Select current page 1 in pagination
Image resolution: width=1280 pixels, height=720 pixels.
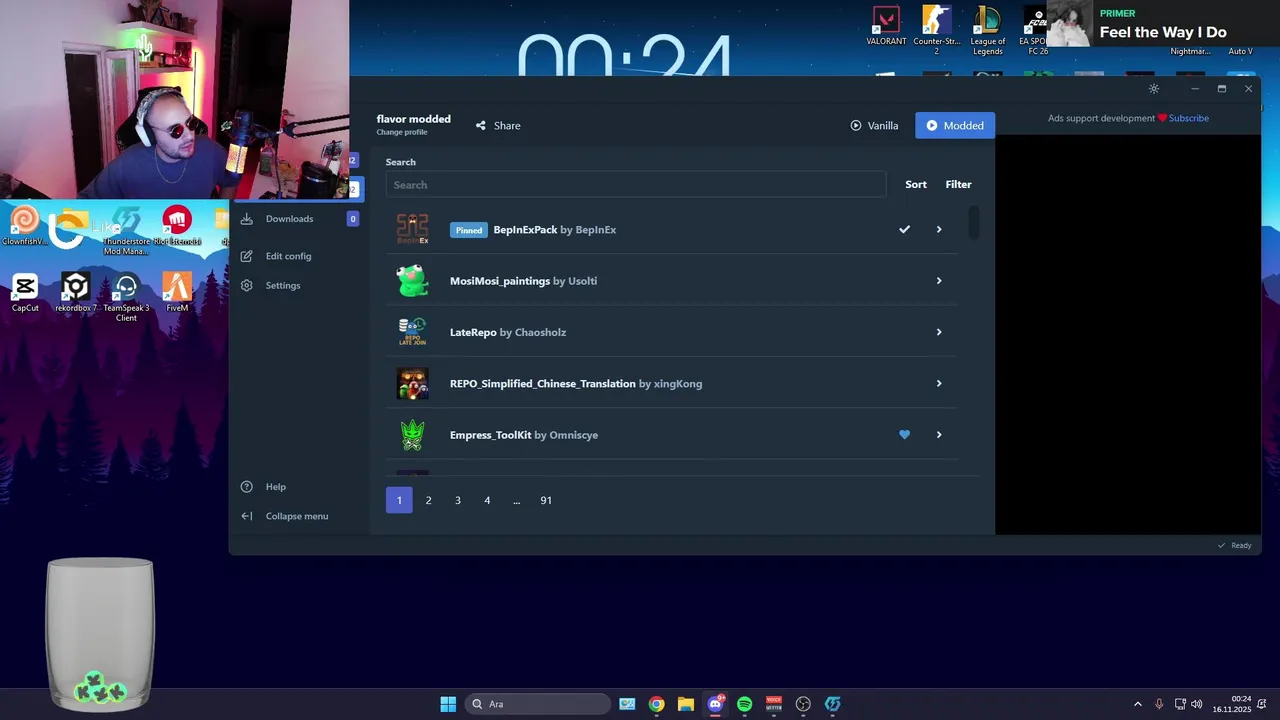pos(399,500)
